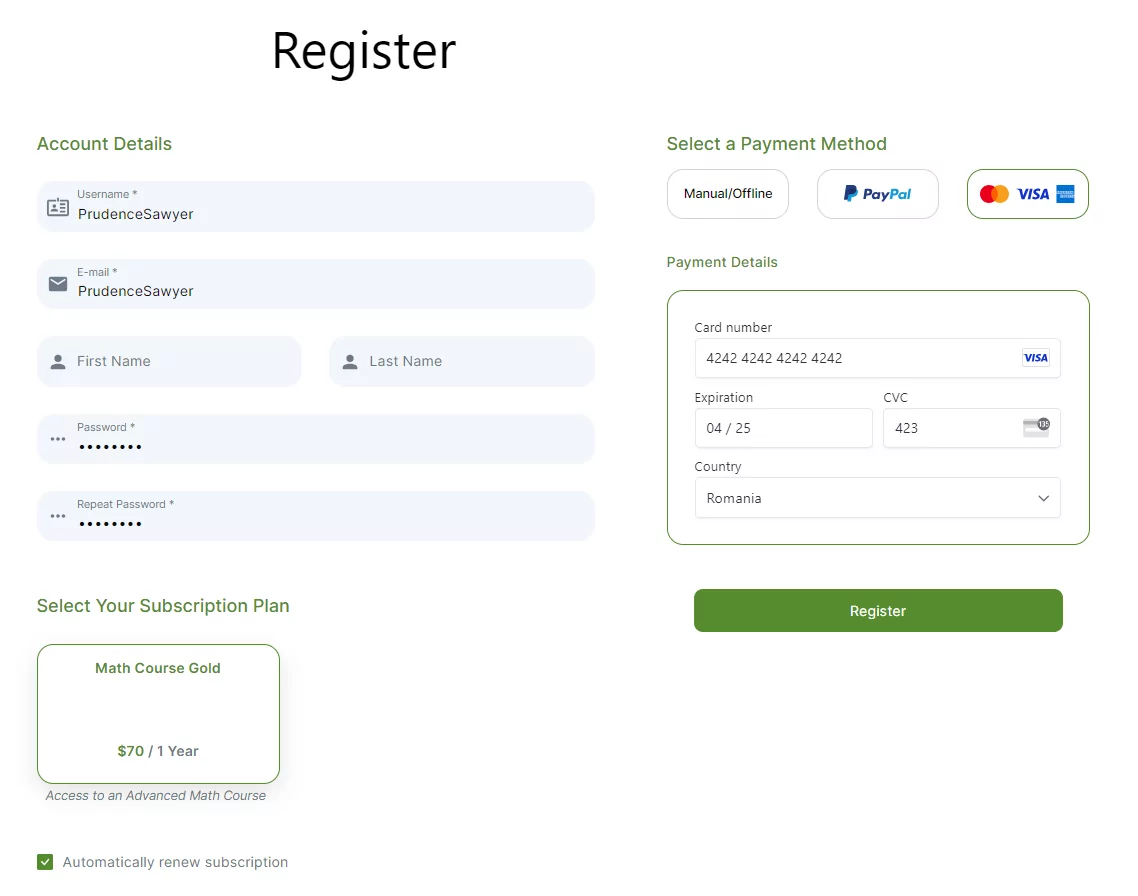Uncheck Automatically renew subscription checkbox

pos(45,862)
